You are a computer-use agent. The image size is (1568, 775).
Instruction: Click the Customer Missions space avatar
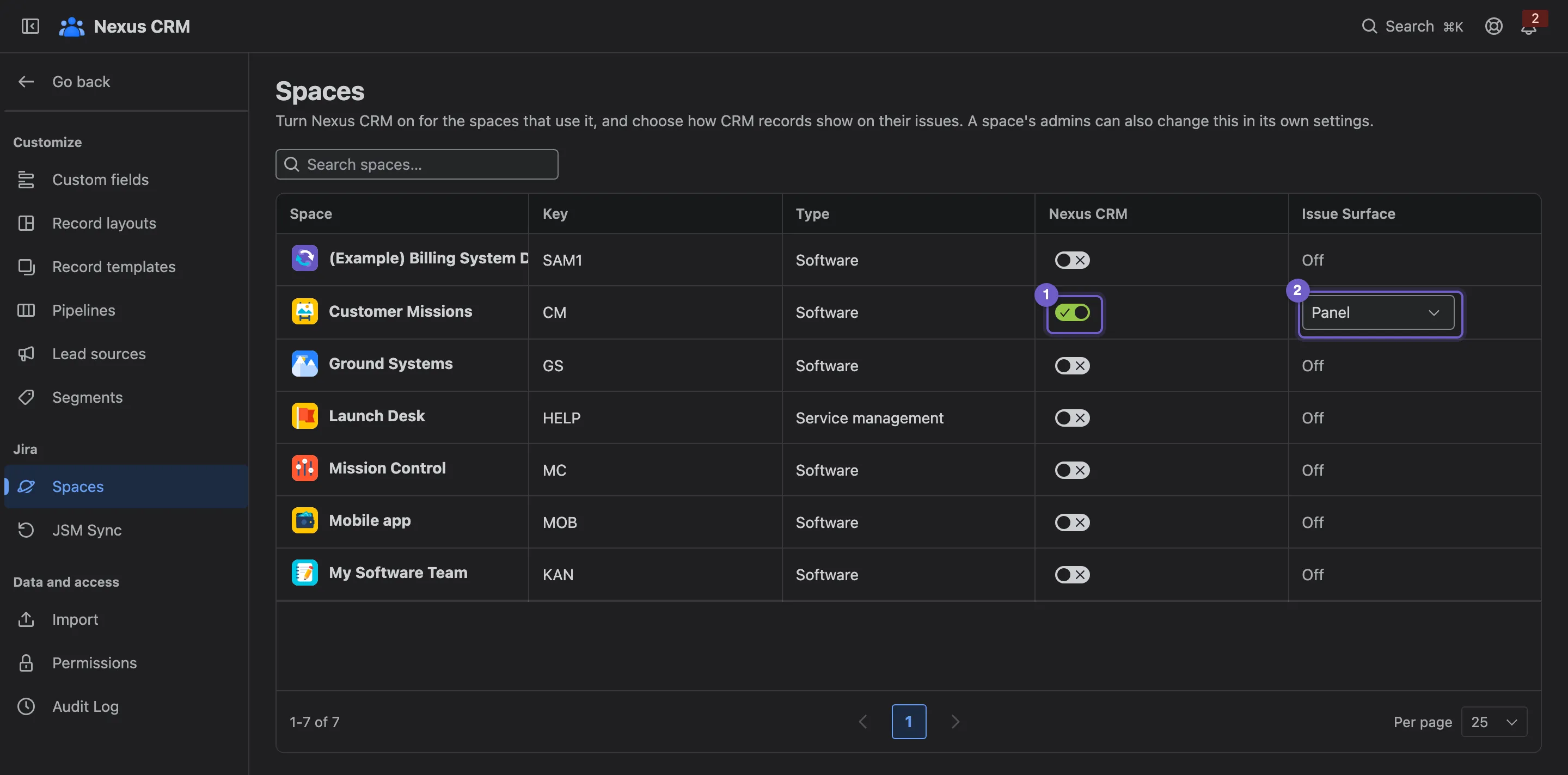click(304, 311)
